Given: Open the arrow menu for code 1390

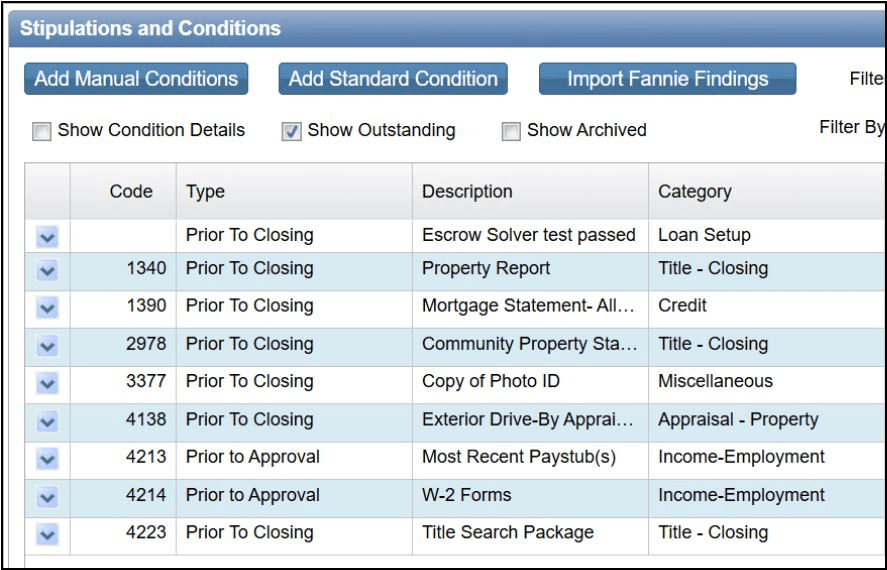Looking at the screenshot, I should [x=47, y=308].
